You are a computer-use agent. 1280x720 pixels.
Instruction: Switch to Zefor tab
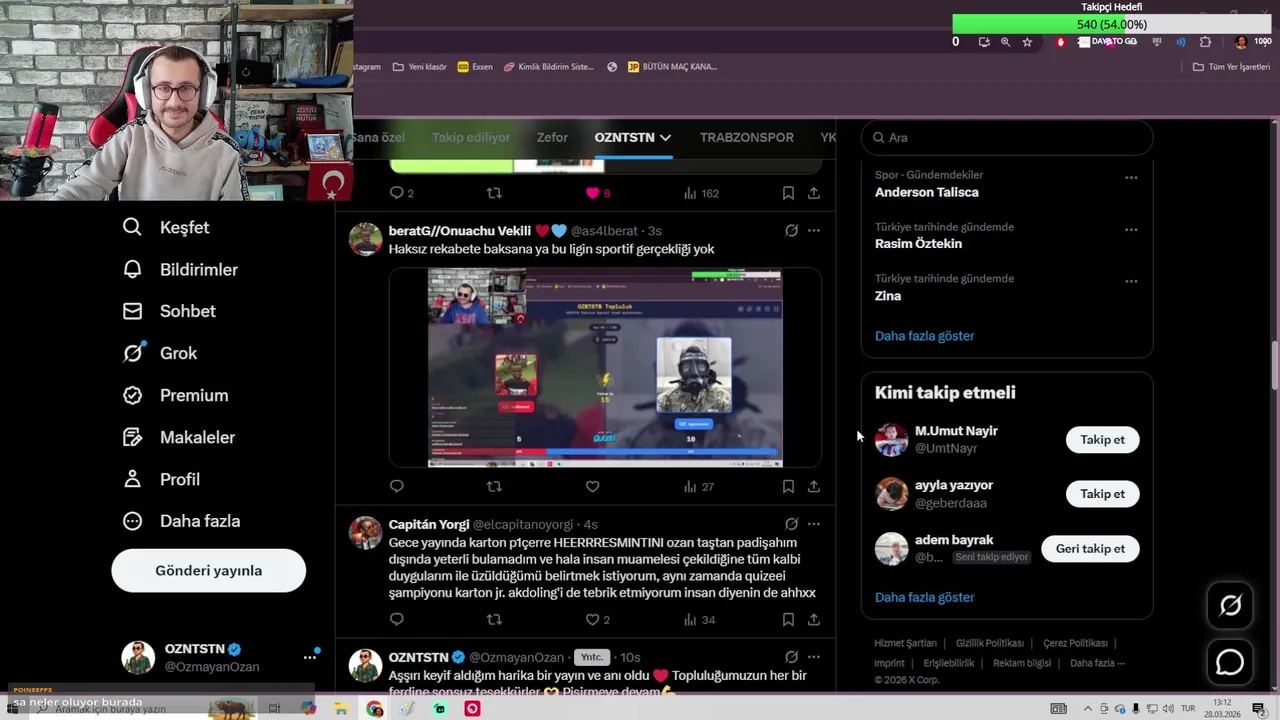pyautogui.click(x=552, y=137)
